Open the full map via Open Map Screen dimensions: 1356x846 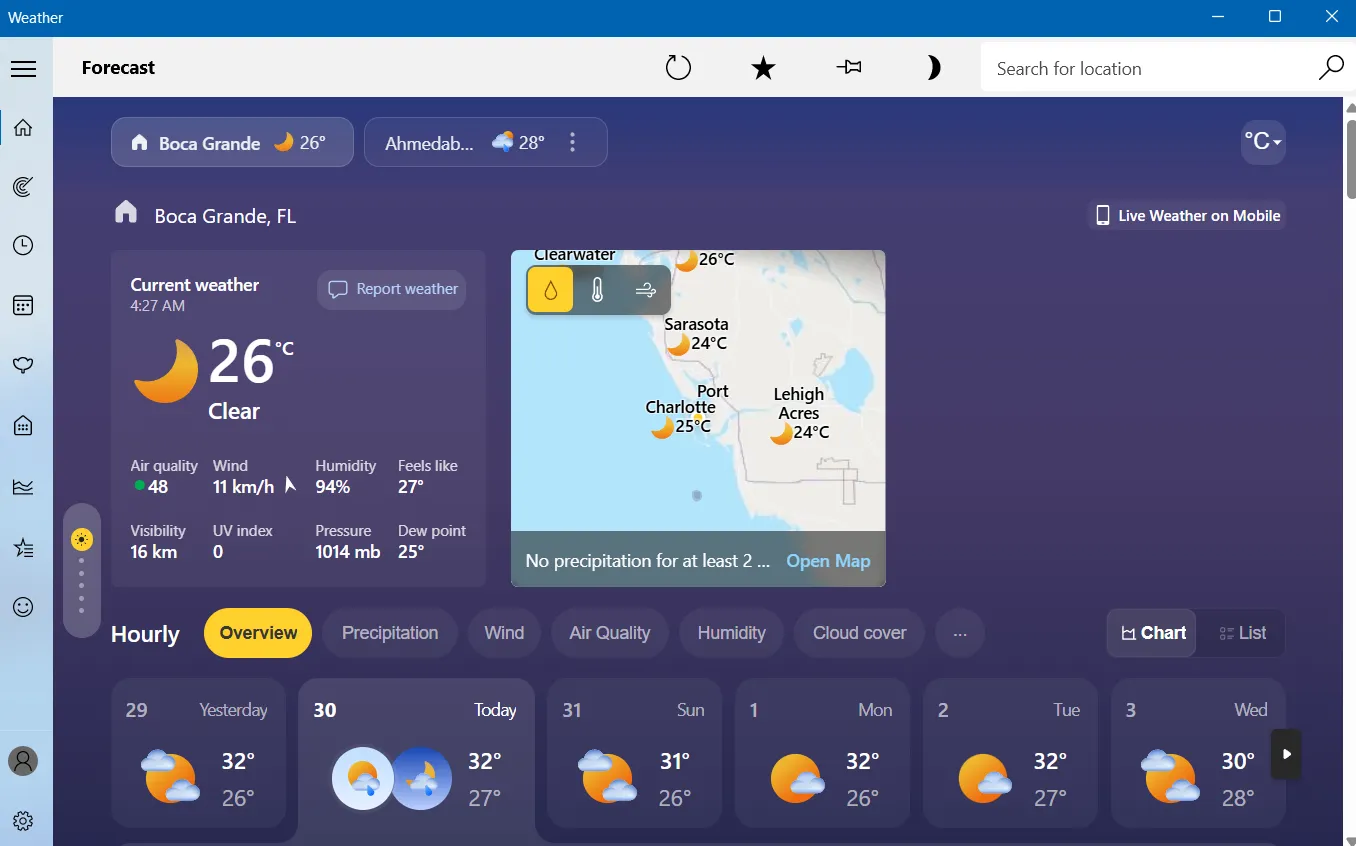[828, 561]
